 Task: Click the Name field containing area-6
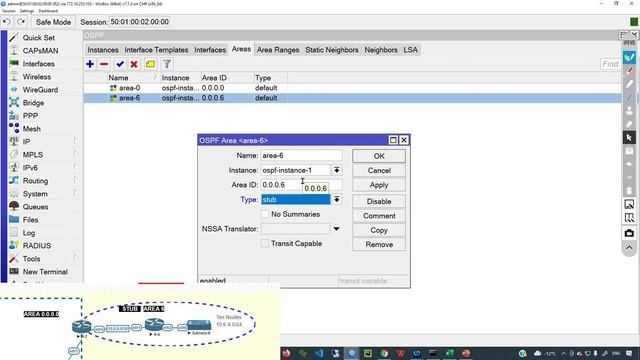pyautogui.click(x=301, y=156)
